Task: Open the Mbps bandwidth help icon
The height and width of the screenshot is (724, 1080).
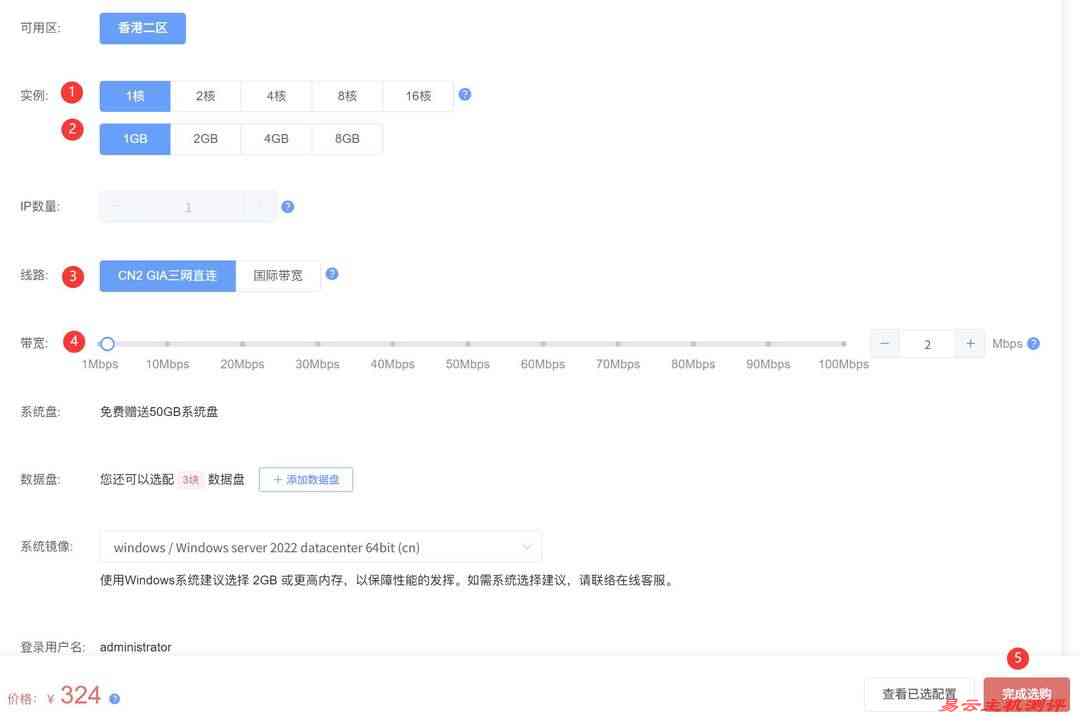Action: coord(1034,342)
